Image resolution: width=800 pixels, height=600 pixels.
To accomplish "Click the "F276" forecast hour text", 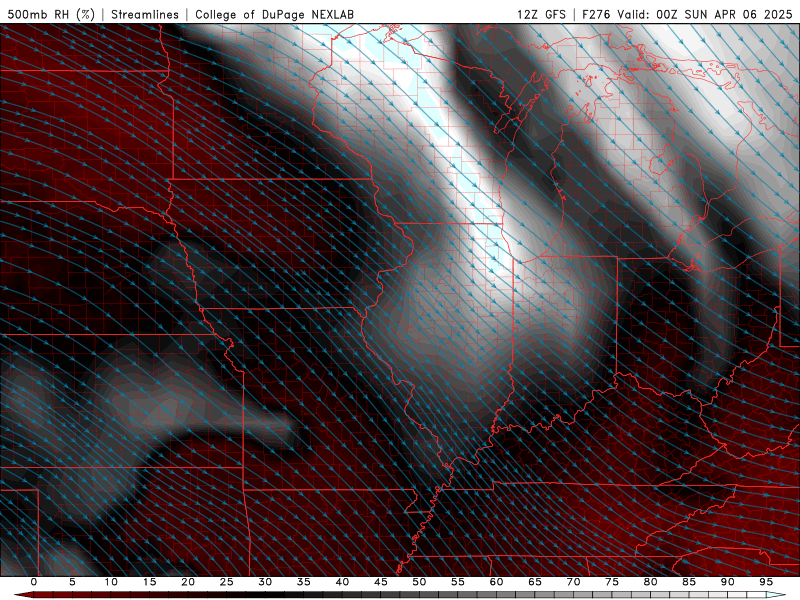I will coord(597,14).
